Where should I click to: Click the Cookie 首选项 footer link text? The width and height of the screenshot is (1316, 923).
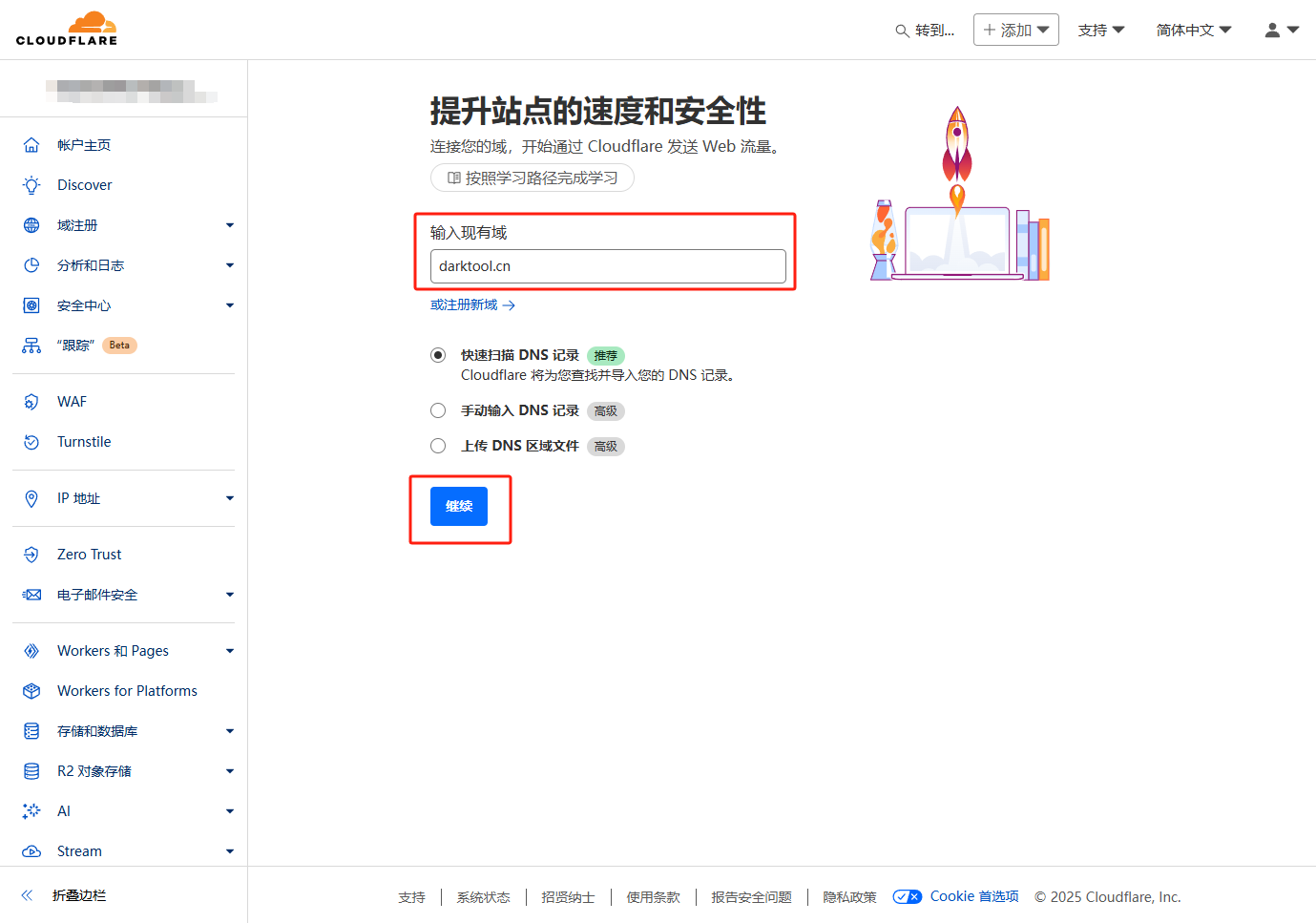pos(974,896)
